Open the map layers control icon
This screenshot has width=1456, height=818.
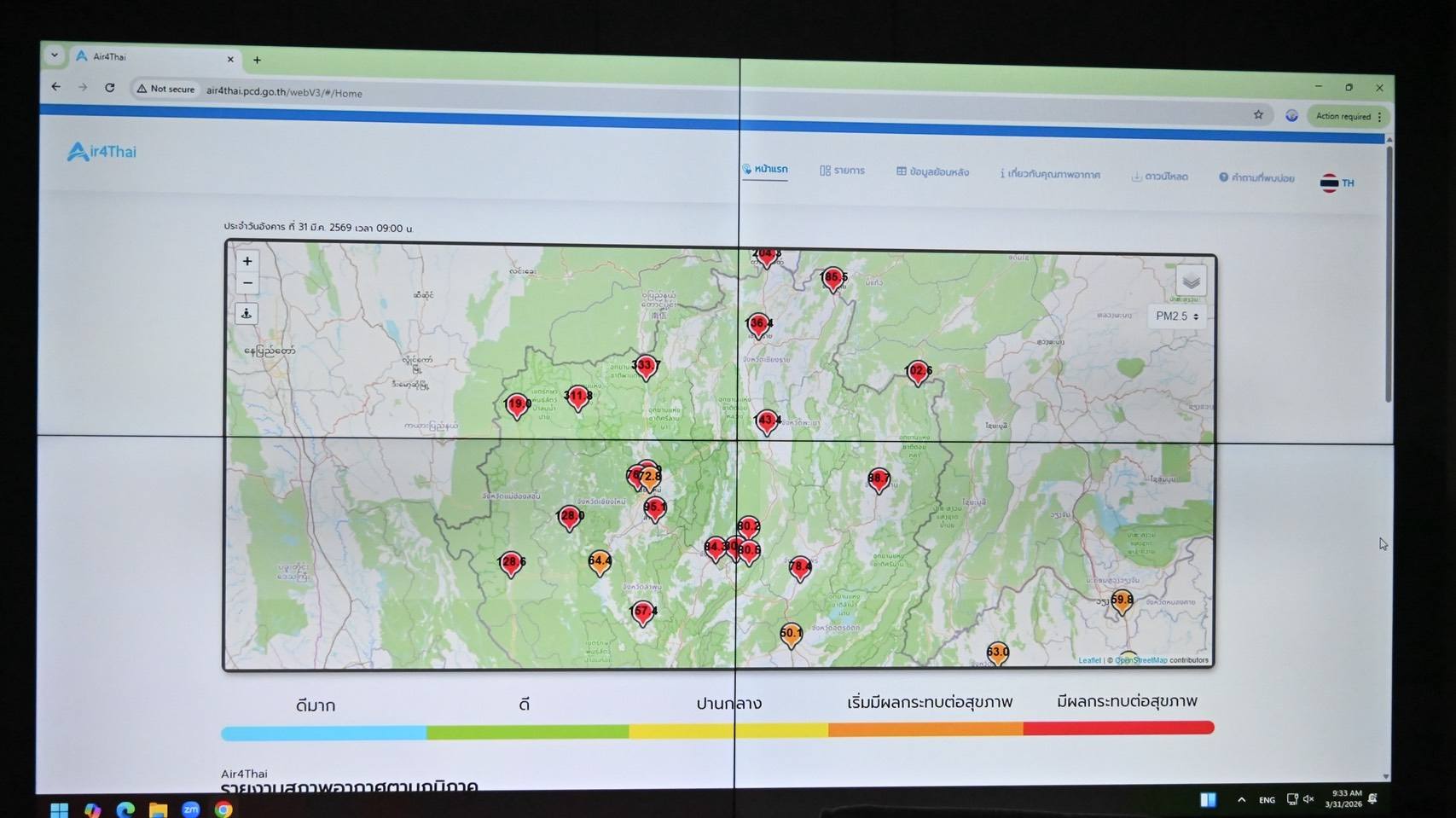click(1191, 281)
